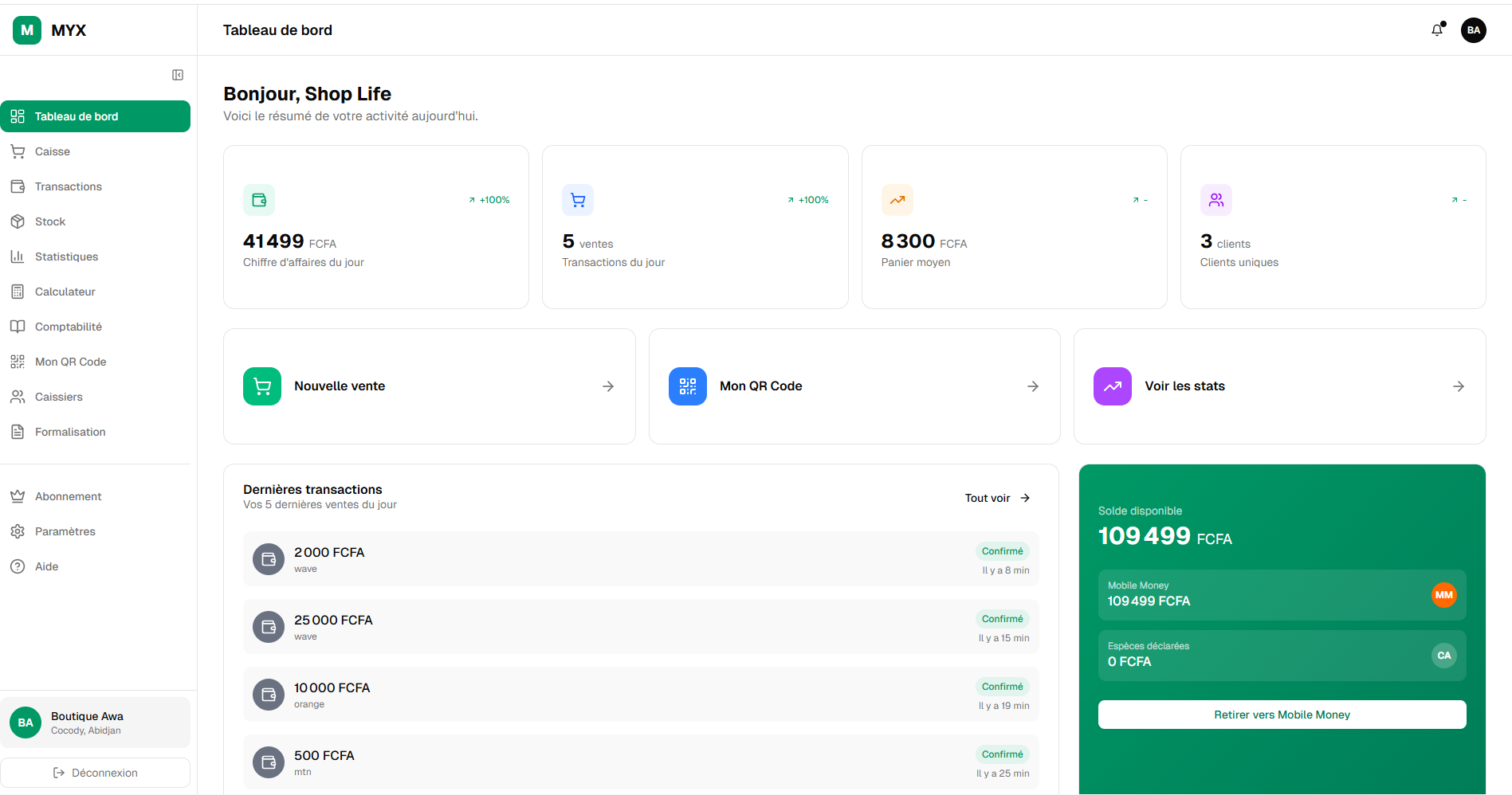This screenshot has height=795, width=1512.
Task: Click the arrow on Voir les stats card
Action: [1458, 386]
